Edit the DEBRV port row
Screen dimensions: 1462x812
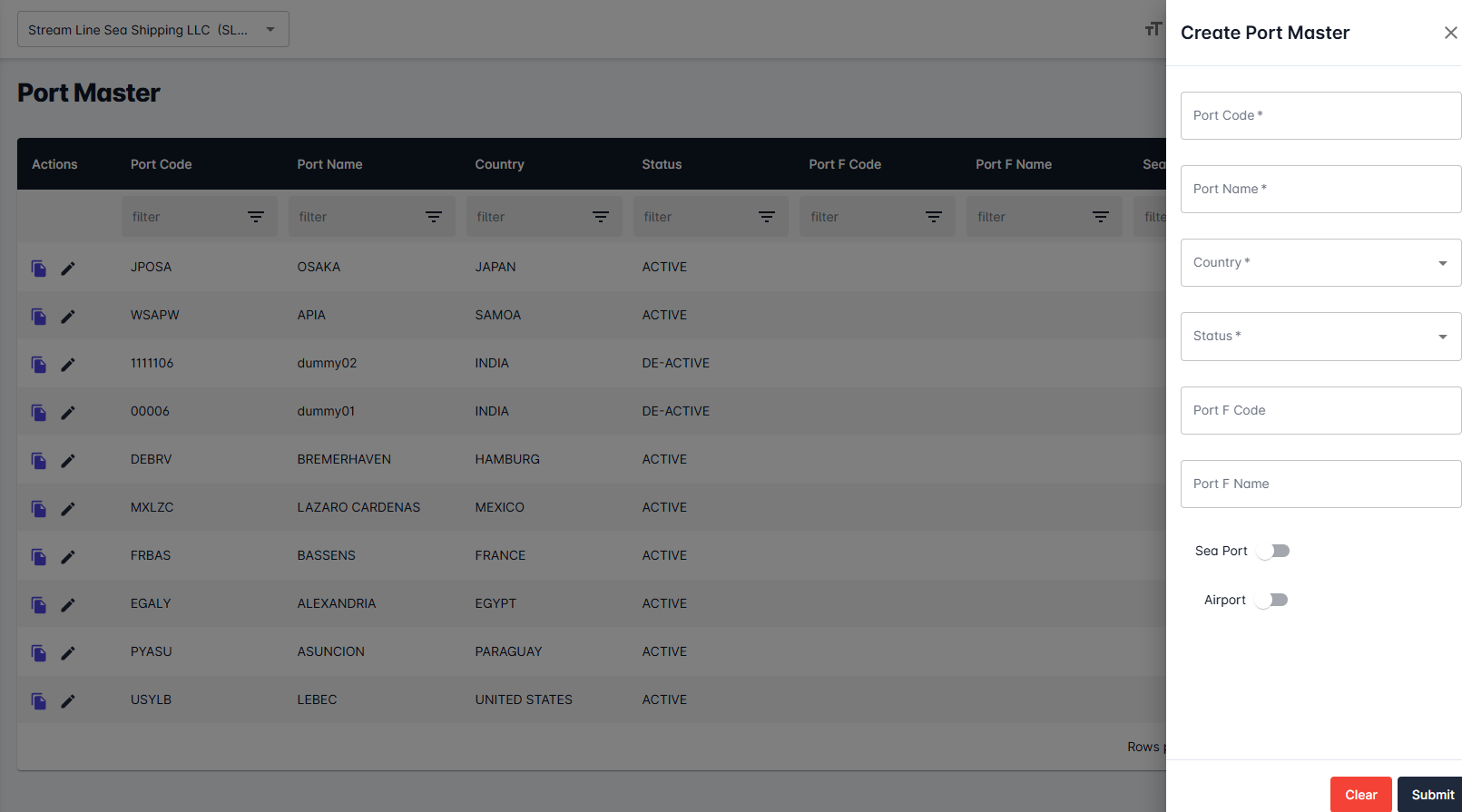click(x=68, y=460)
